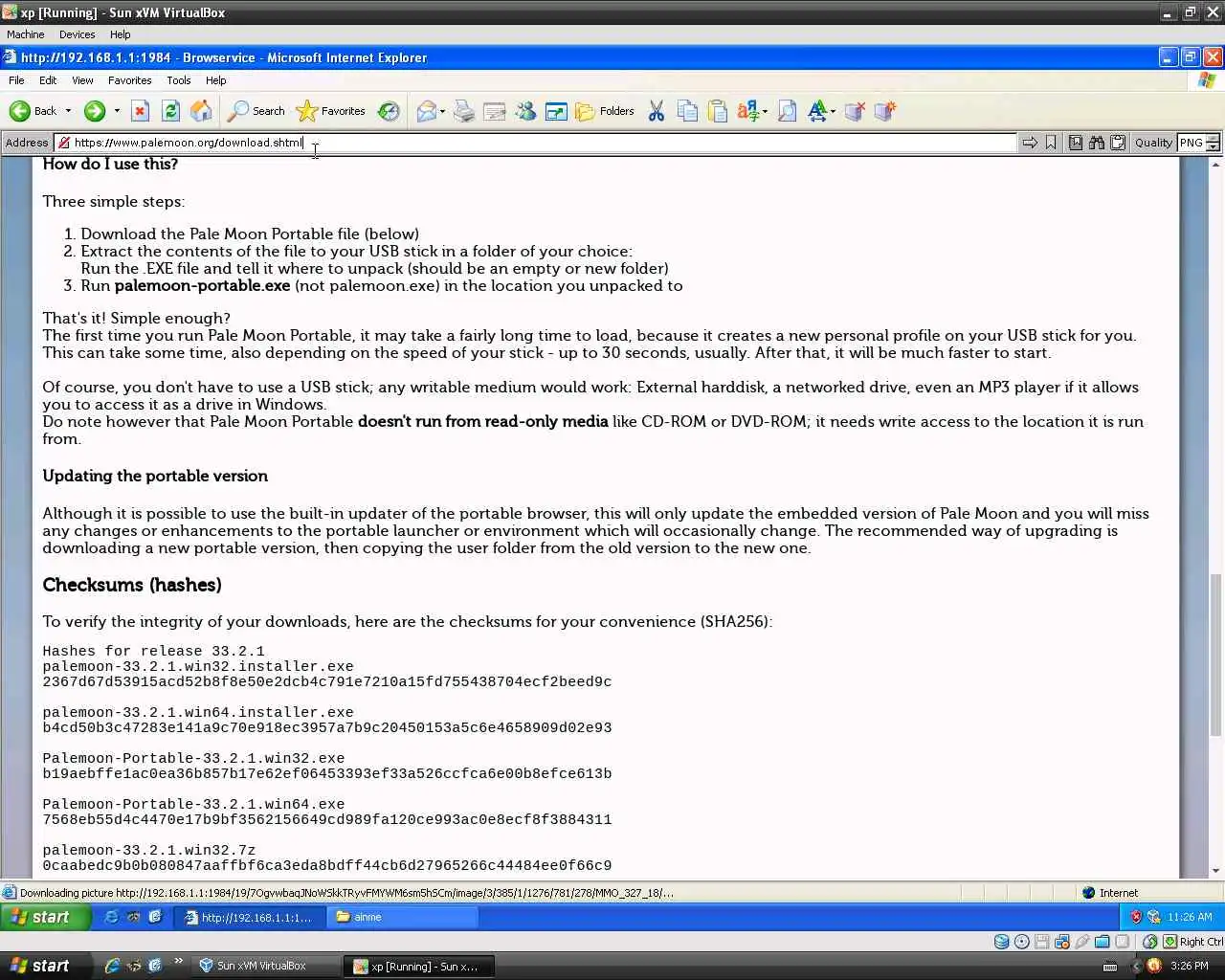Open the Back history dropdown arrow
Viewport: 1225px width, 980px height.
pyautogui.click(x=68, y=111)
